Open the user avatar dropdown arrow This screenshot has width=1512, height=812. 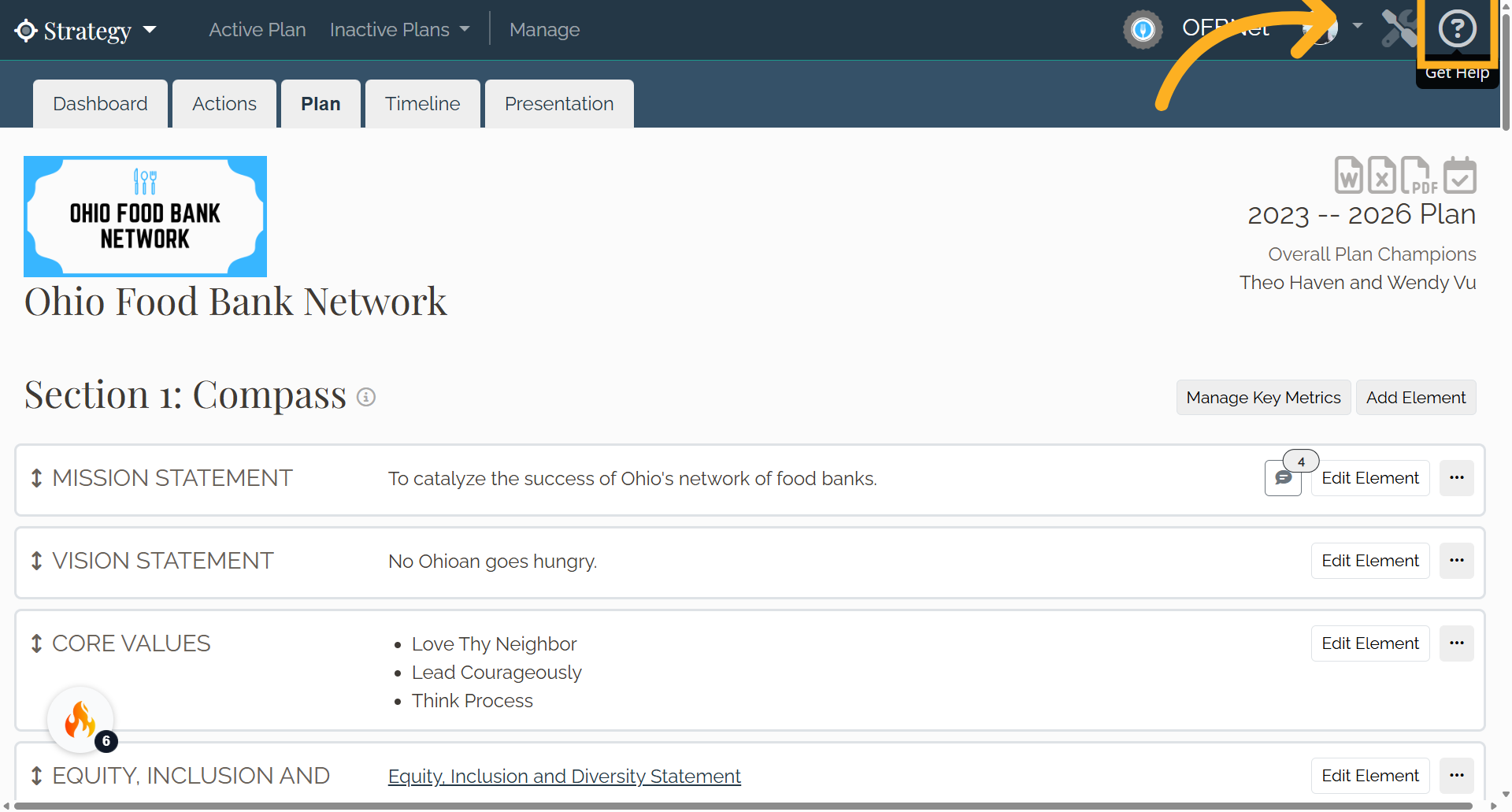click(x=1358, y=26)
